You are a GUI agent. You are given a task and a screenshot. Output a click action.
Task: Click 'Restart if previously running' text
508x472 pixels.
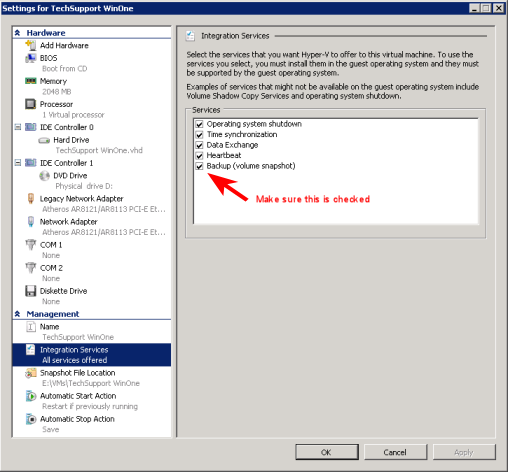90,406
